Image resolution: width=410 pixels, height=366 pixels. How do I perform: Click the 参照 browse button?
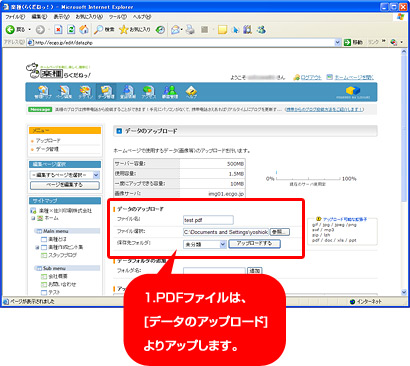coord(279,232)
